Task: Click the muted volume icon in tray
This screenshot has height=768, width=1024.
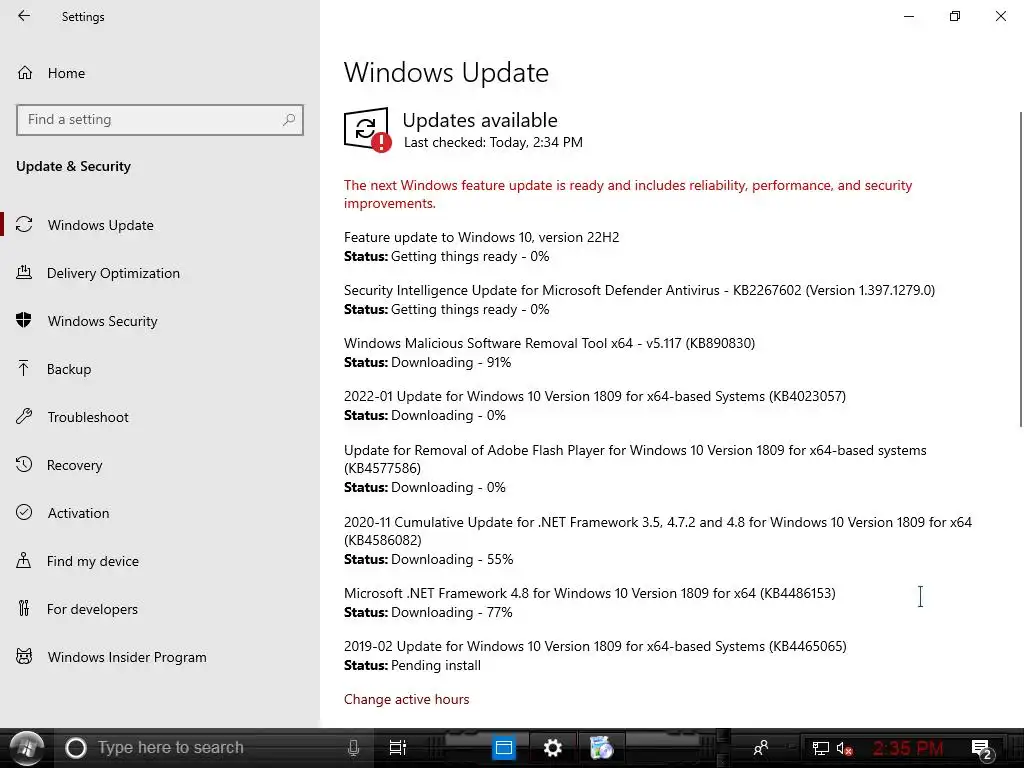Action: click(844, 748)
